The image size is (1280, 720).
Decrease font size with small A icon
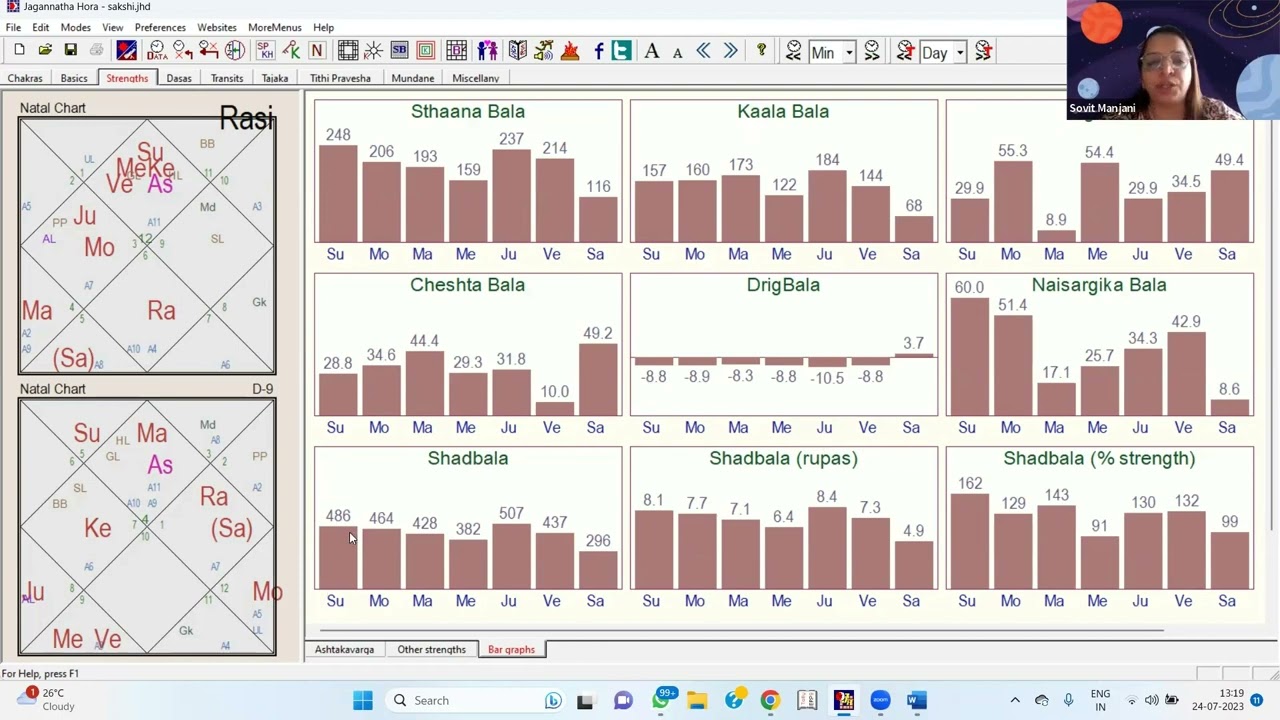[677, 52]
